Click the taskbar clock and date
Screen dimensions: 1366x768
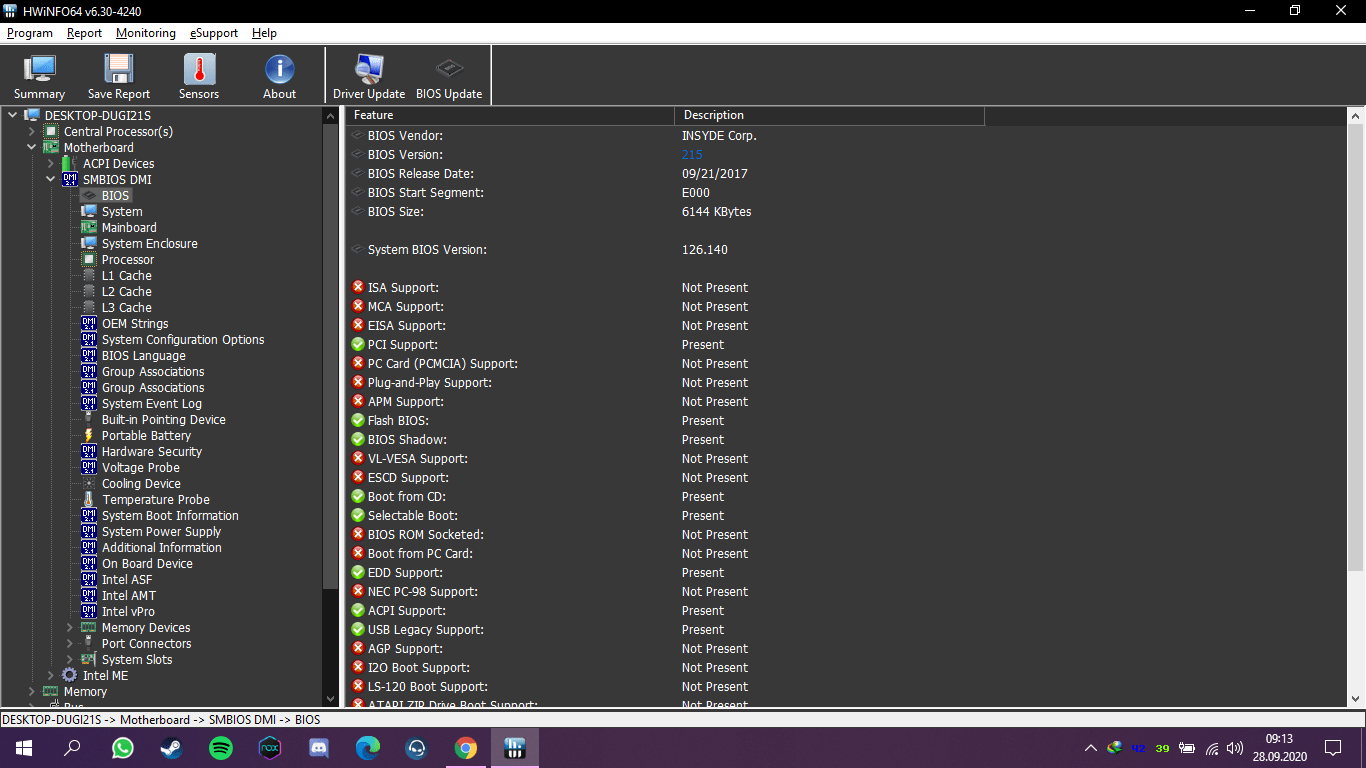point(1279,747)
